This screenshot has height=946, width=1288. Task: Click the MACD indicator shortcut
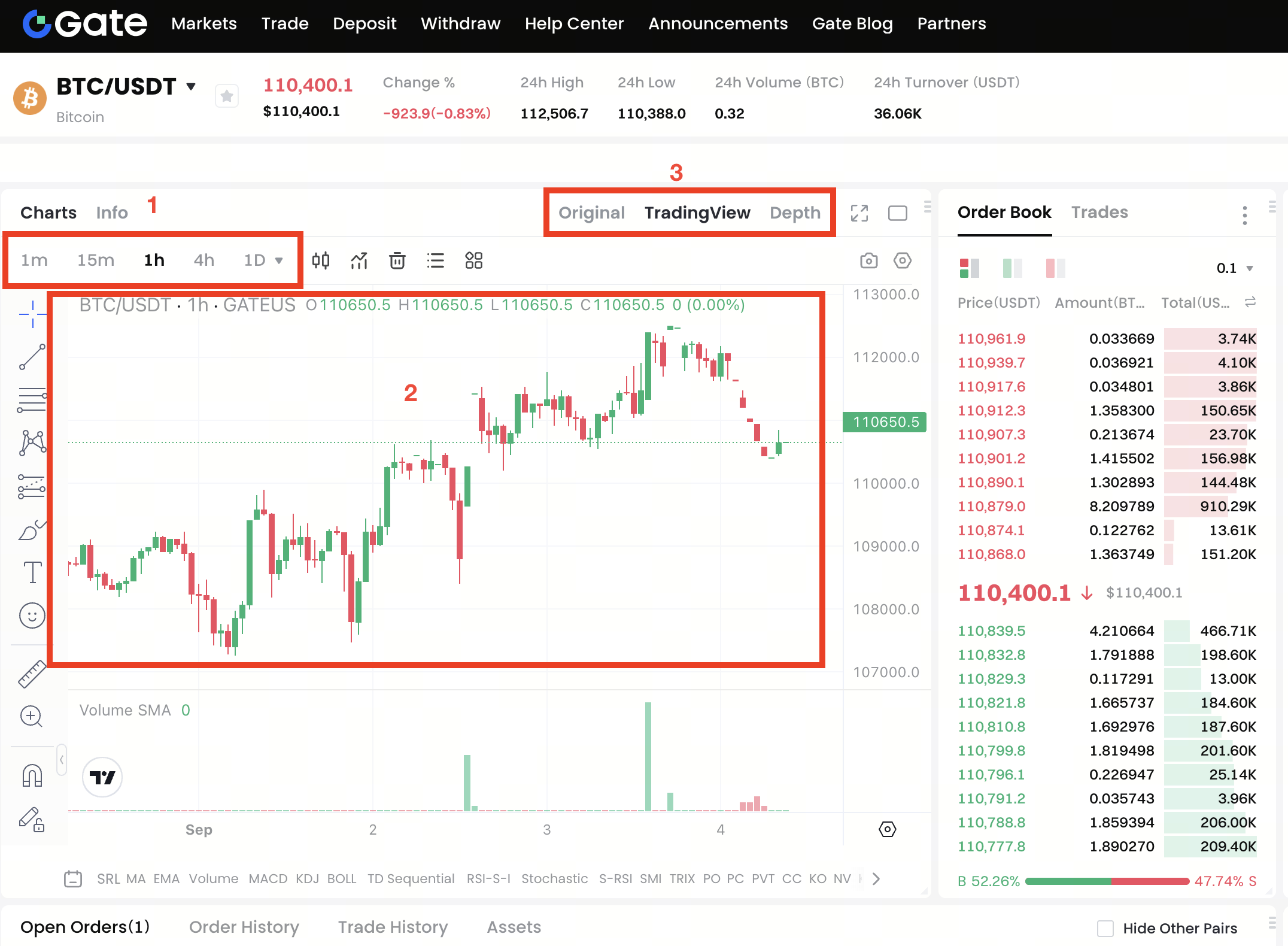(268, 878)
